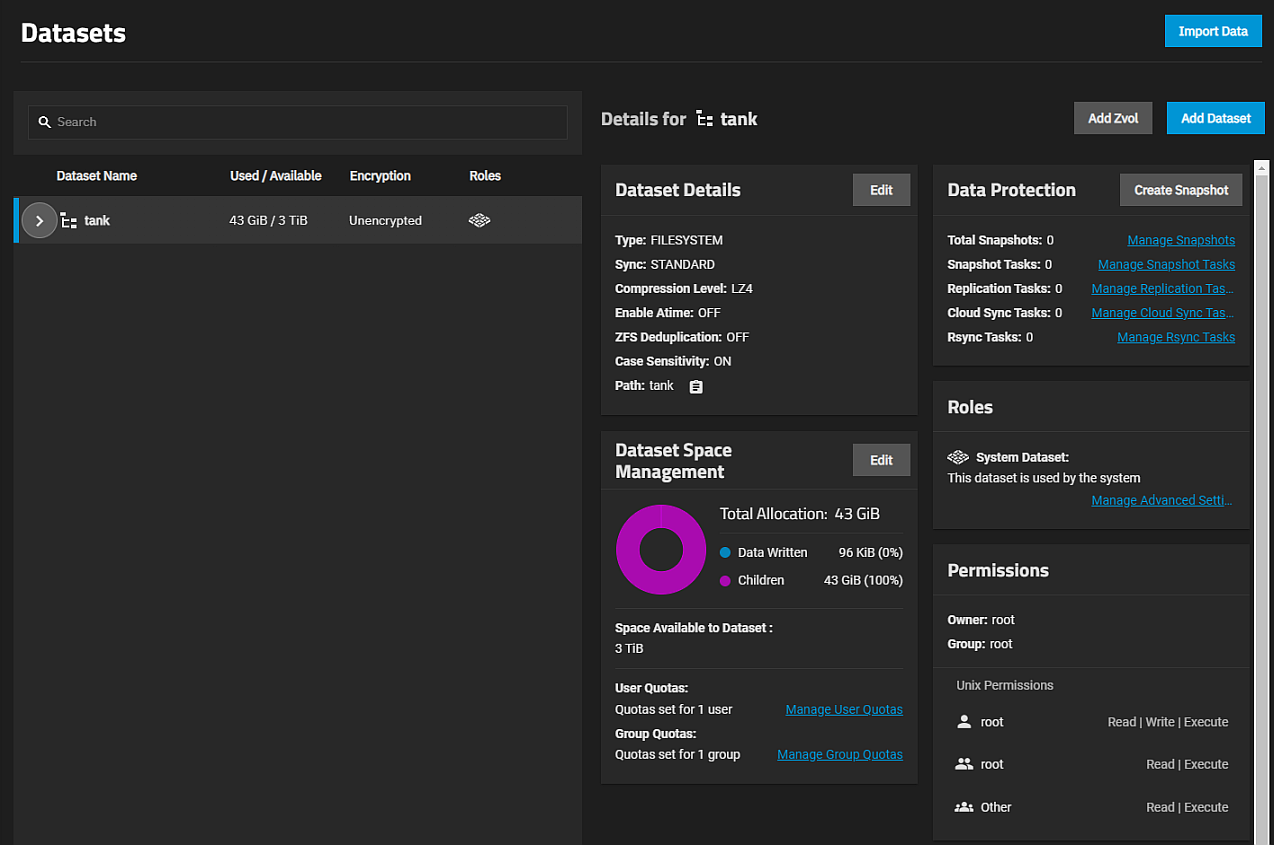Screen dimensions: 1274x845
Task: Edit the Dataset Details card
Action: click(881, 190)
